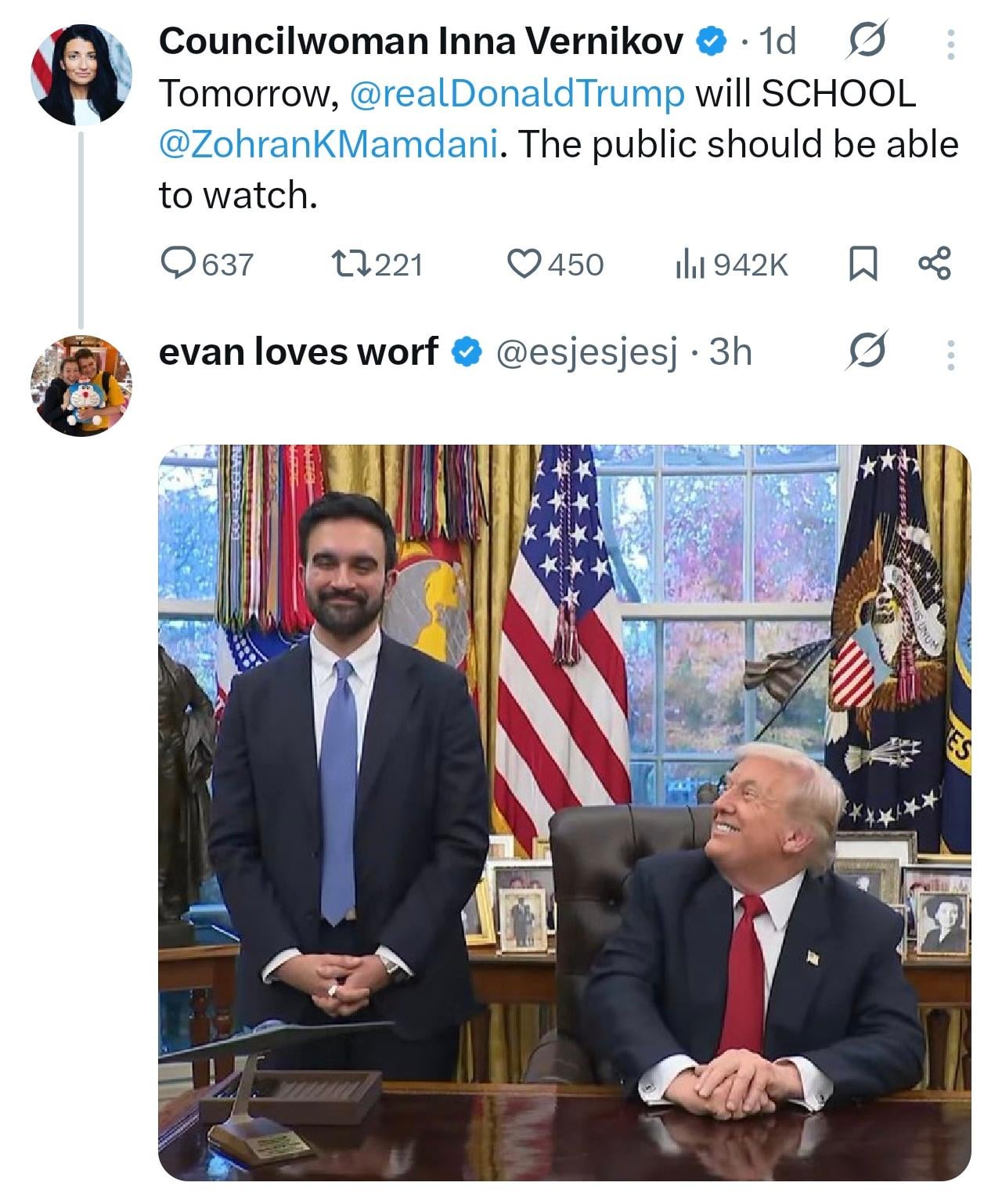
Task: Open more options on evan's reply
Action: pyautogui.click(x=950, y=355)
